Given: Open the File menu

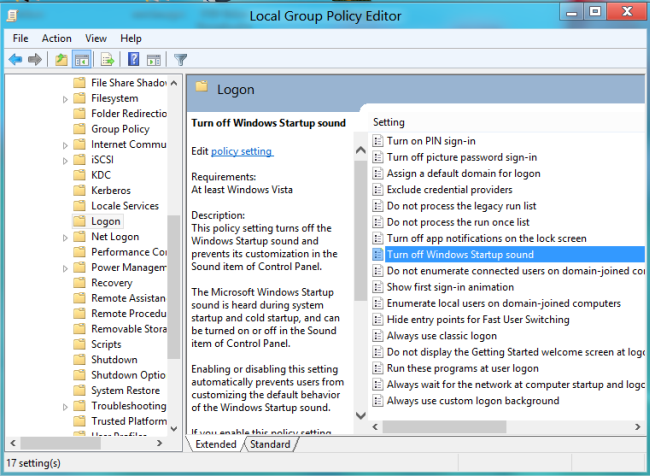Looking at the screenshot, I should point(20,39).
